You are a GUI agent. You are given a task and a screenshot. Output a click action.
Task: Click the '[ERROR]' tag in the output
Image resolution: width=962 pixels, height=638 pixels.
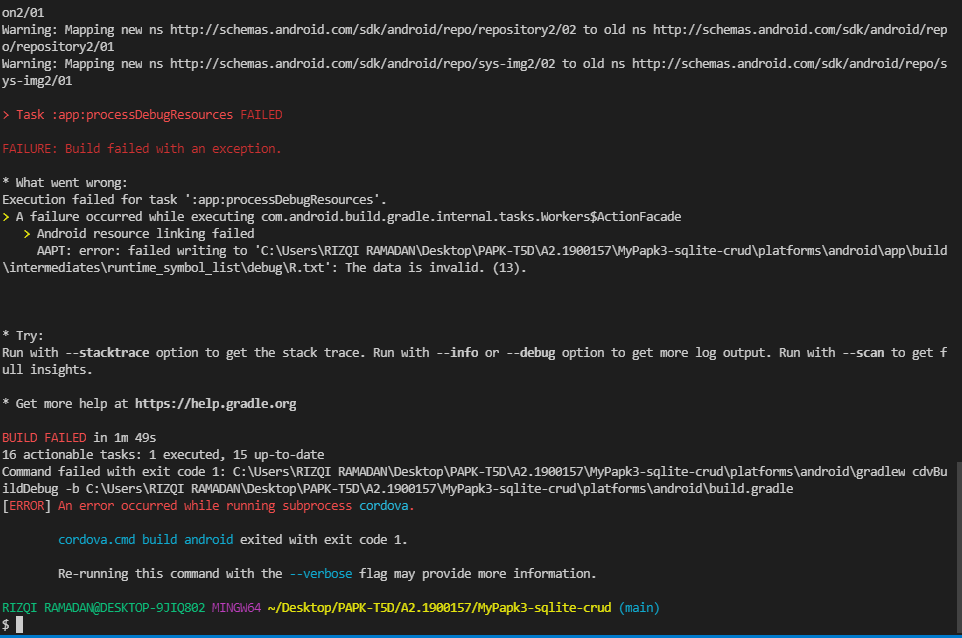click(x=26, y=505)
